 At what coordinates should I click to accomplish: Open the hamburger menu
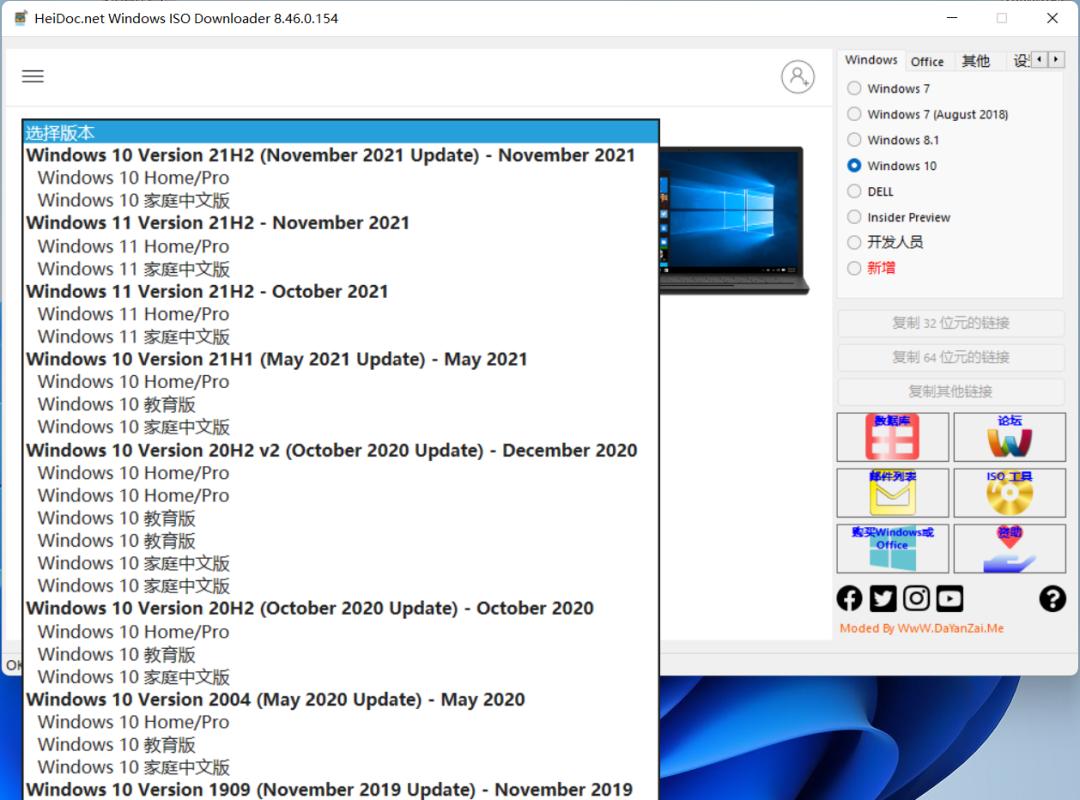coord(33,76)
